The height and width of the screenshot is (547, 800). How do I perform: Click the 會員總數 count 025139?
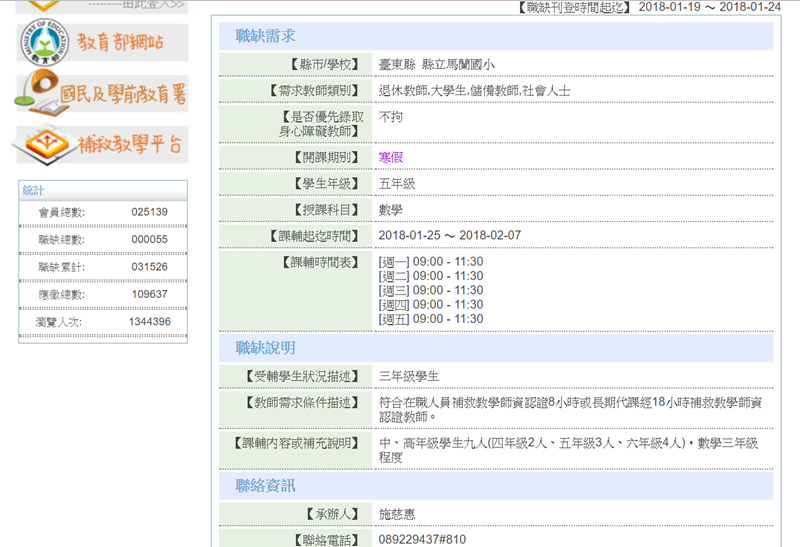tap(149, 212)
